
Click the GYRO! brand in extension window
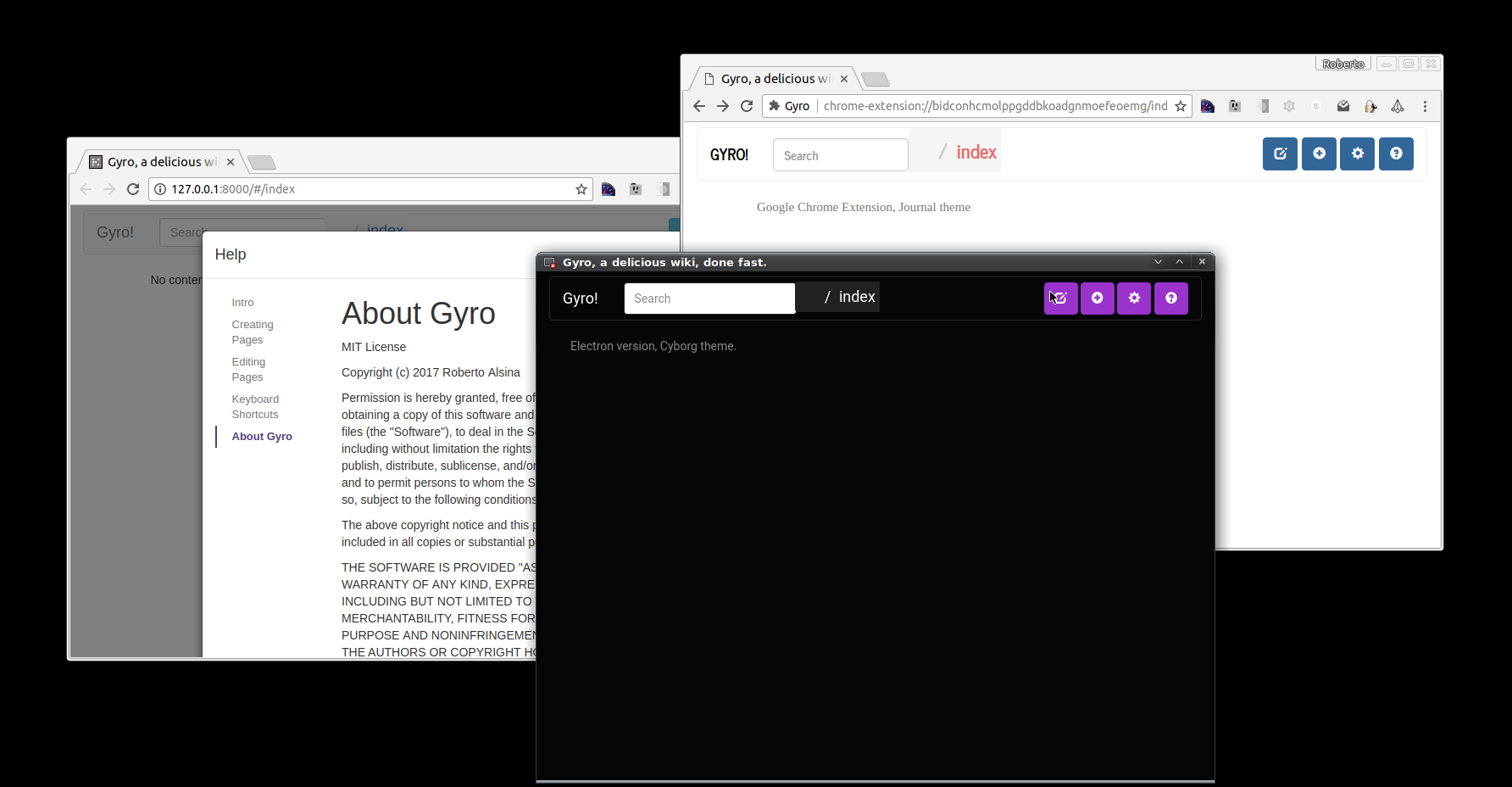[x=729, y=155]
